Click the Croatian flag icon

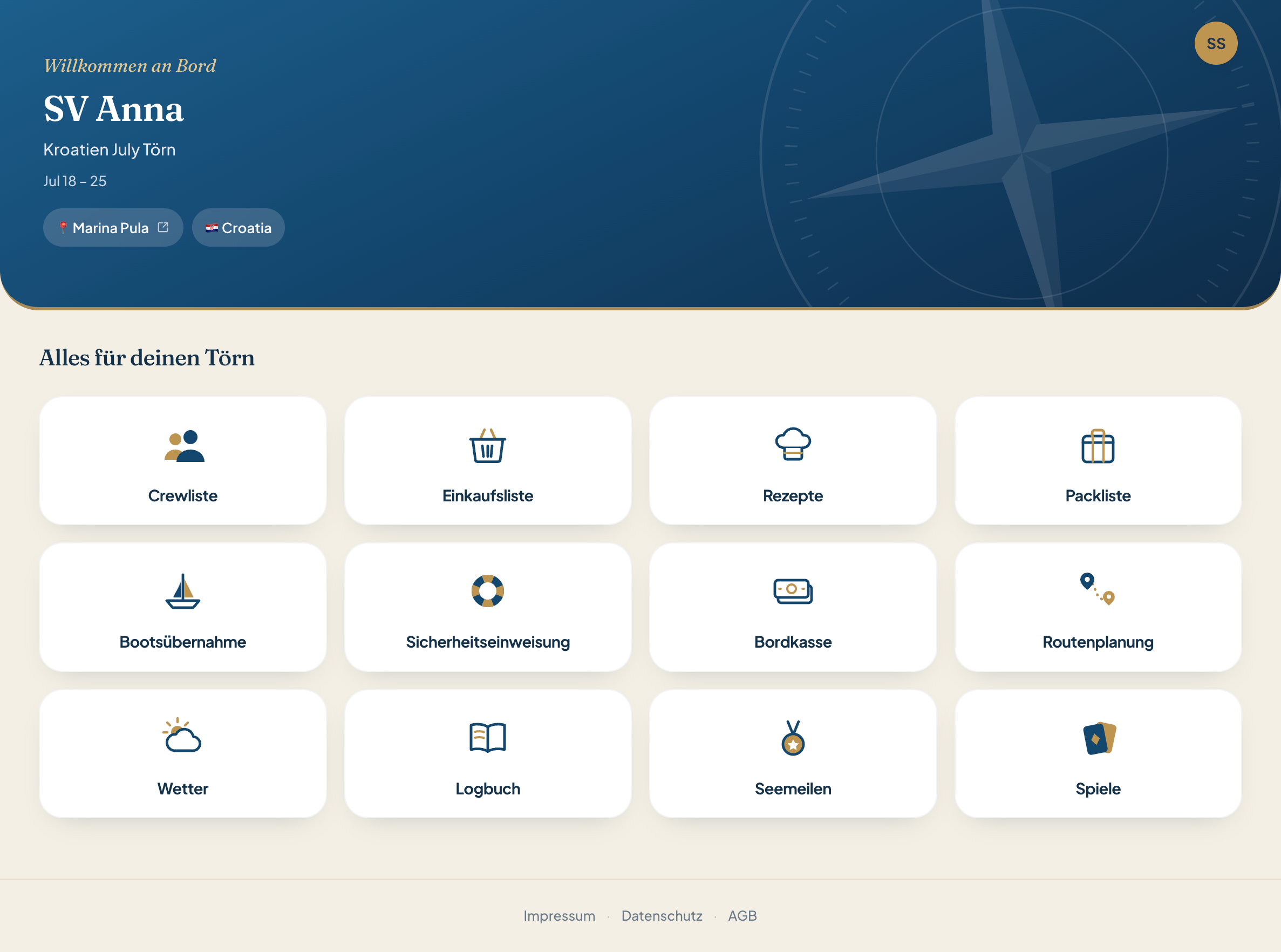click(212, 228)
